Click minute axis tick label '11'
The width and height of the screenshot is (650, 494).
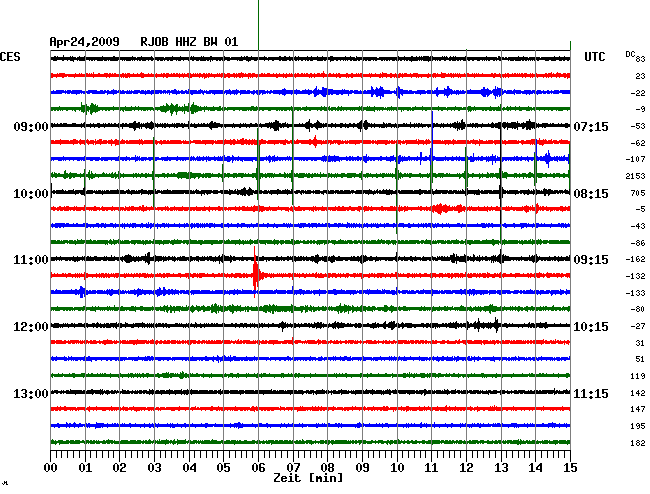pos(431,468)
